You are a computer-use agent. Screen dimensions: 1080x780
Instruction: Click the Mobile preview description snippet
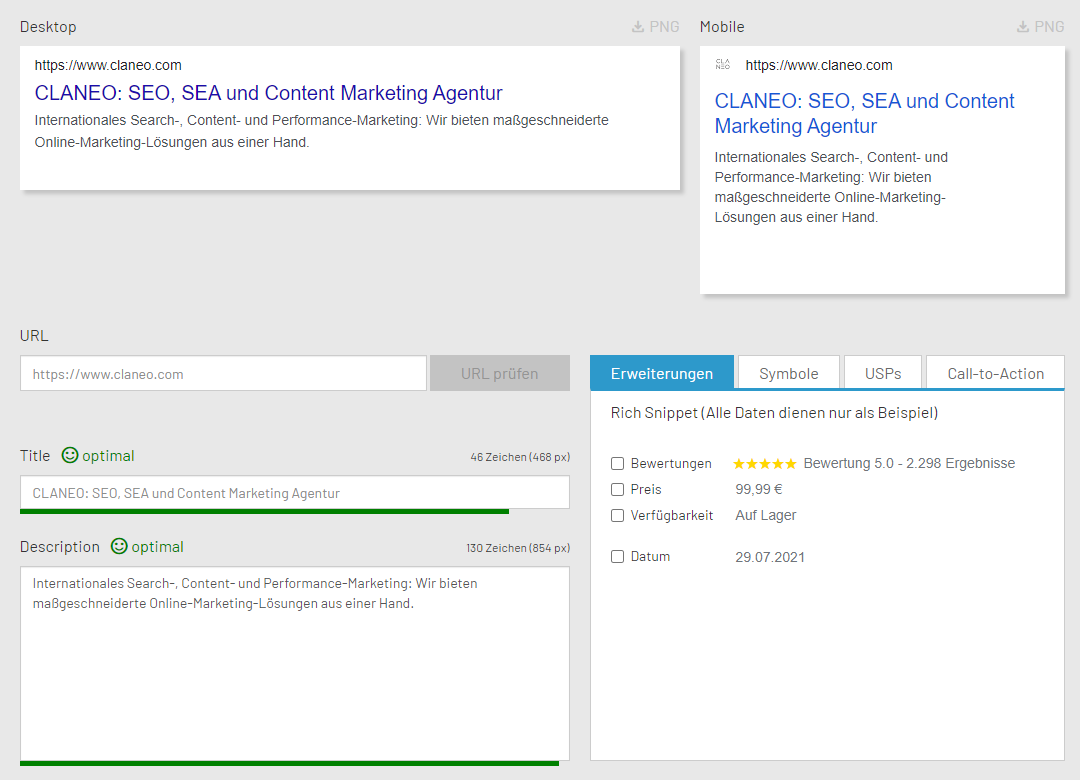click(831, 187)
